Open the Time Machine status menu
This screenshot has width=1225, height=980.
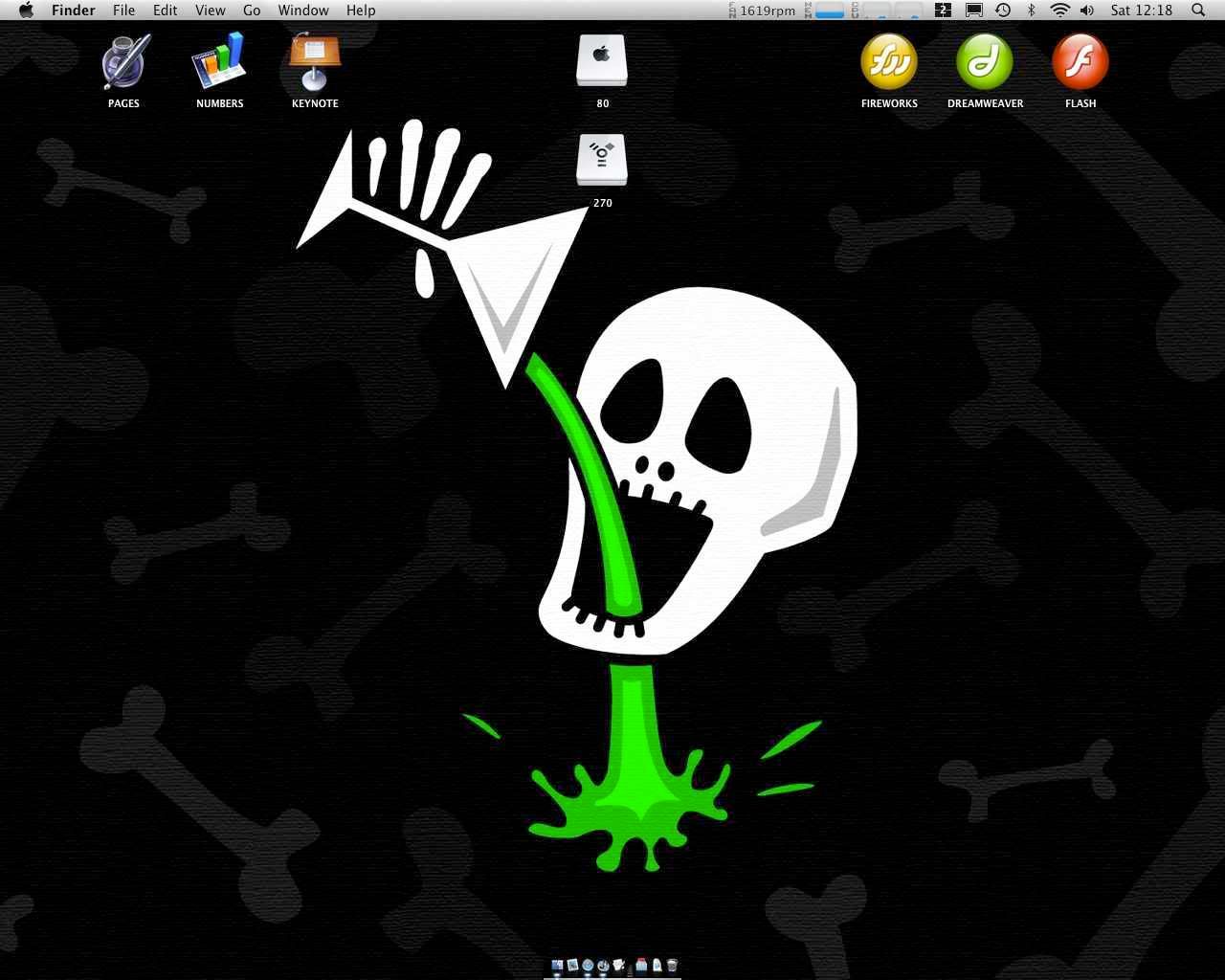click(1003, 11)
